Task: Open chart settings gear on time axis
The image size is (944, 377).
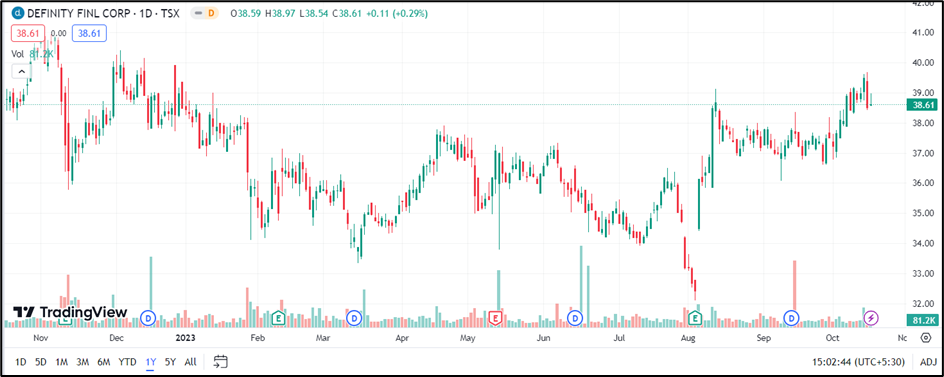Action: [x=926, y=338]
